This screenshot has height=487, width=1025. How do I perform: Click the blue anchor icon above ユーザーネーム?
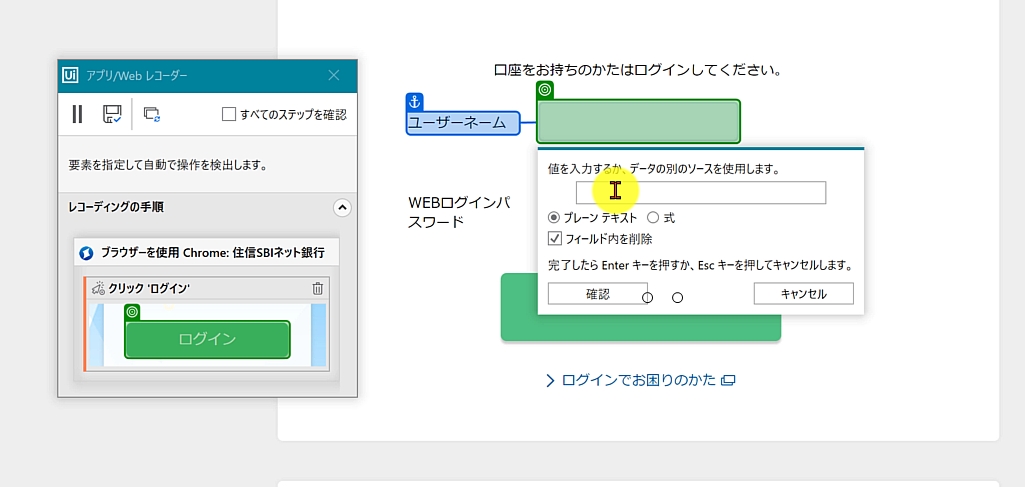click(x=415, y=101)
